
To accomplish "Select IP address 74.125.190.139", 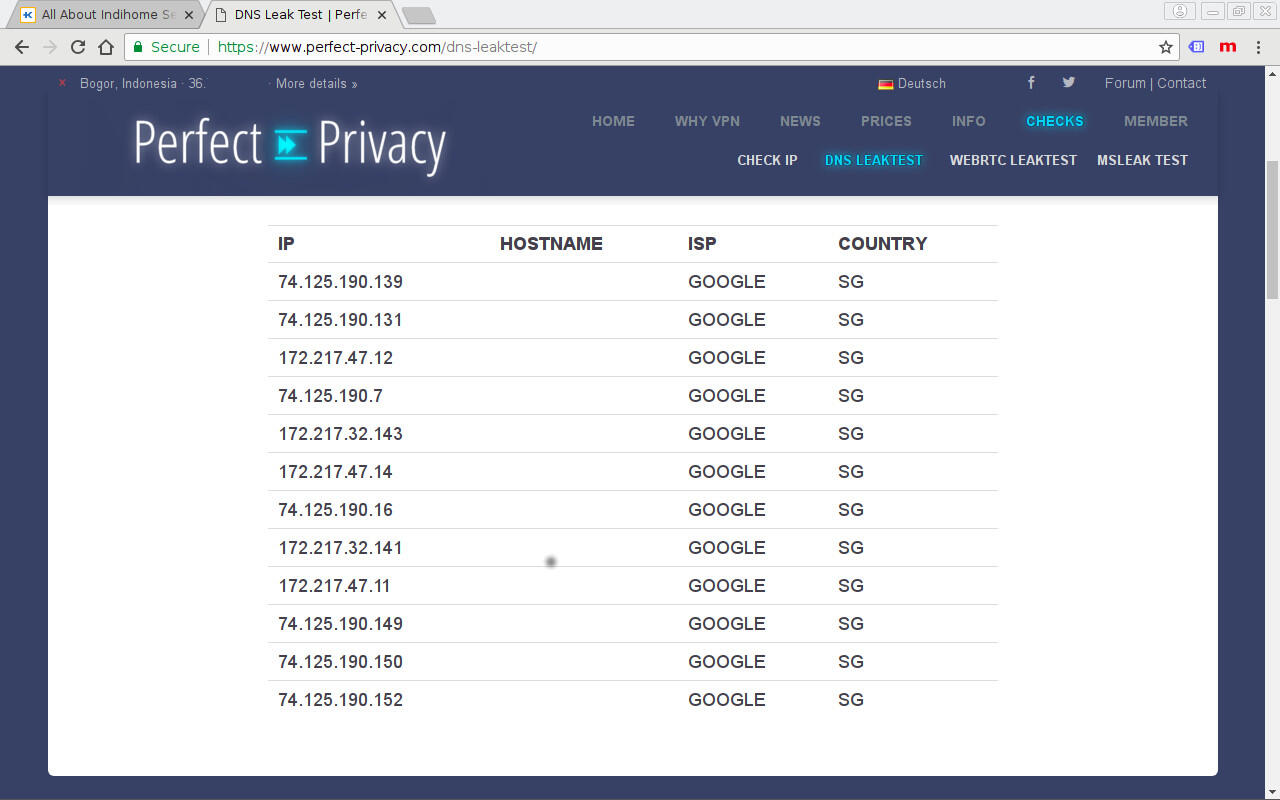I will 340,282.
